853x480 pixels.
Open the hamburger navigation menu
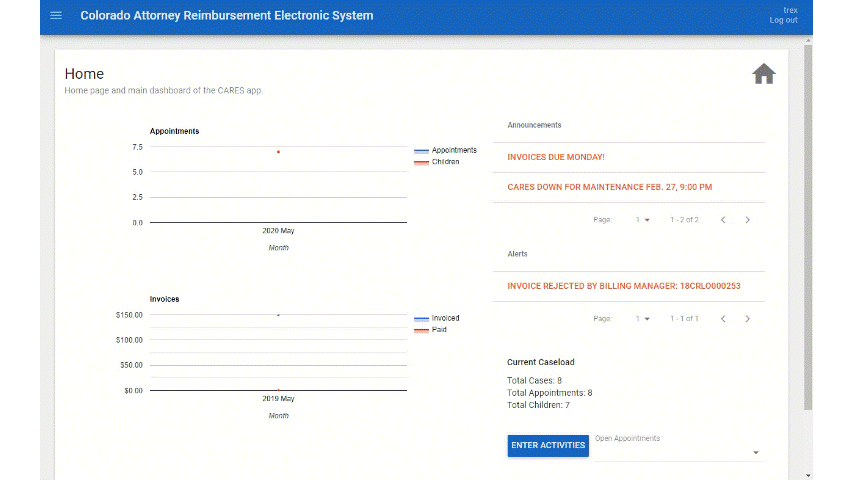[56, 15]
